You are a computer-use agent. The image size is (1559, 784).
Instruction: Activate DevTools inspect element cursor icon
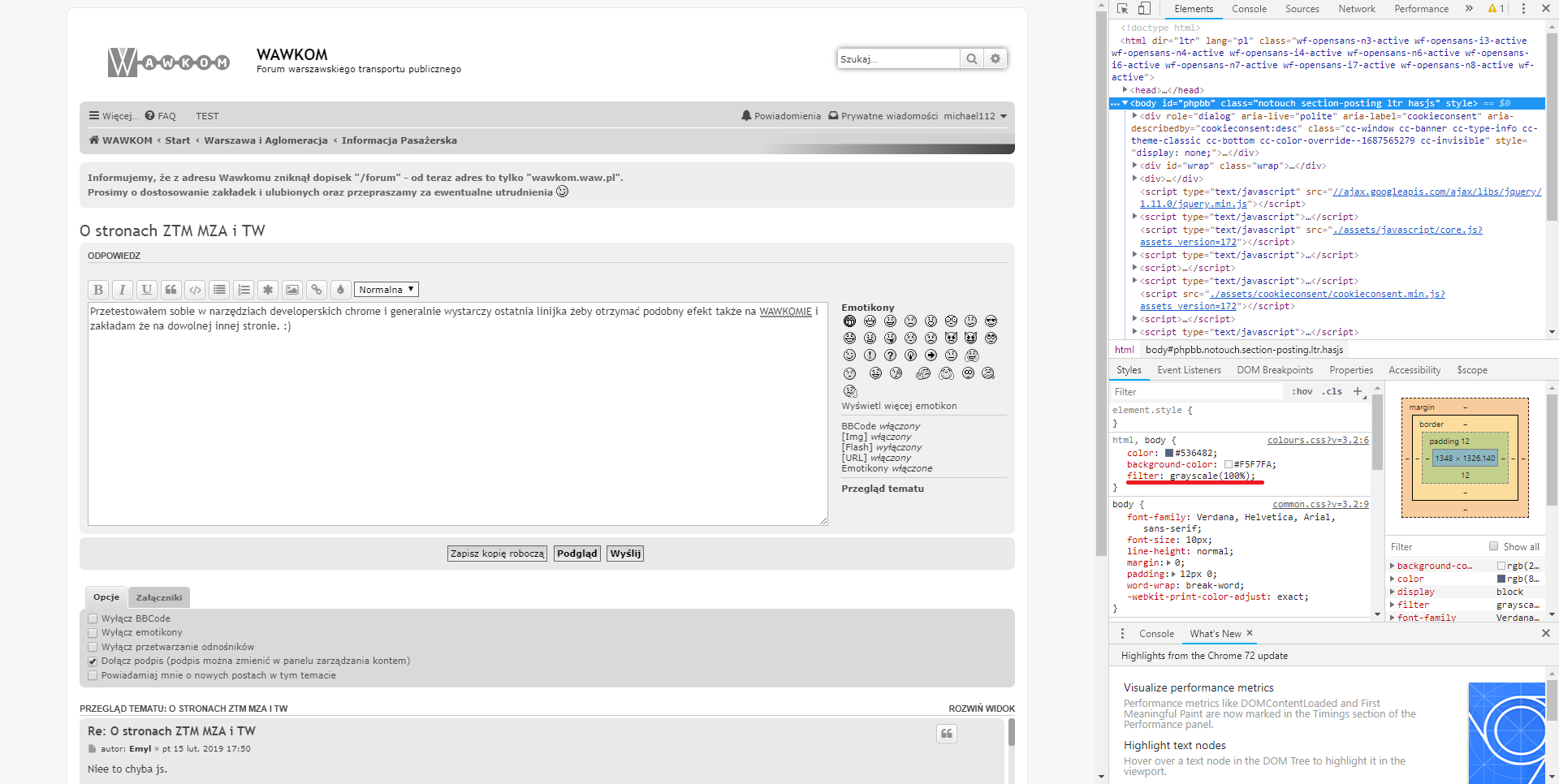(1122, 9)
